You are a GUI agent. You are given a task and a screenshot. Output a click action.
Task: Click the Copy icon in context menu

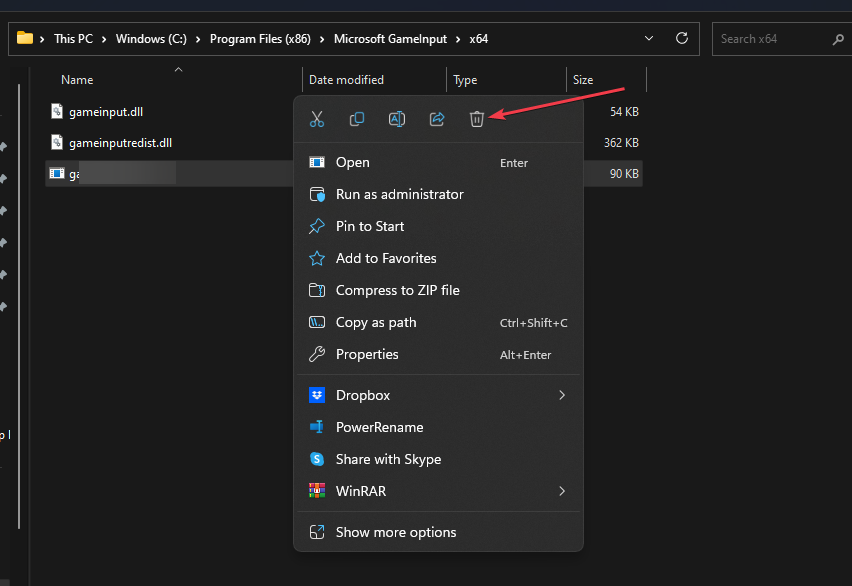[356, 119]
